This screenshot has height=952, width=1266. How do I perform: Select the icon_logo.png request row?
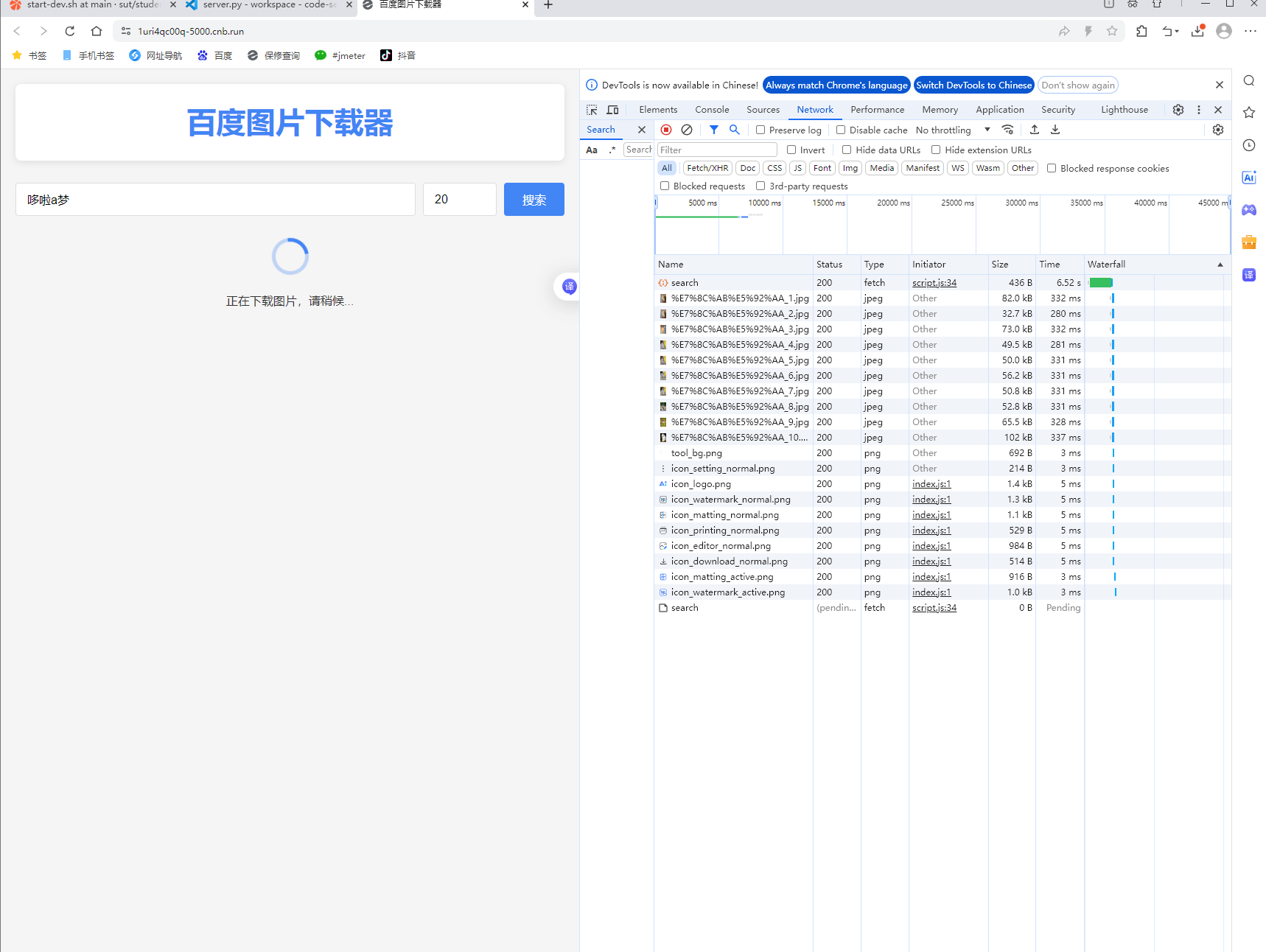pyautogui.click(x=942, y=484)
